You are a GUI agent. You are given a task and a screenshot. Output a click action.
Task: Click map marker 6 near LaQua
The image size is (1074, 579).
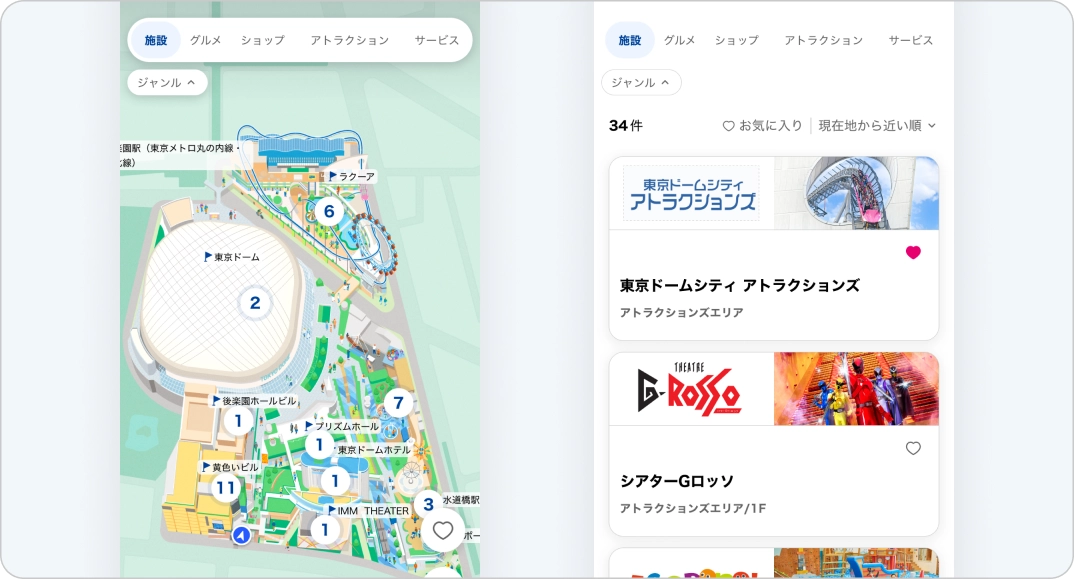[x=330, y=211]
